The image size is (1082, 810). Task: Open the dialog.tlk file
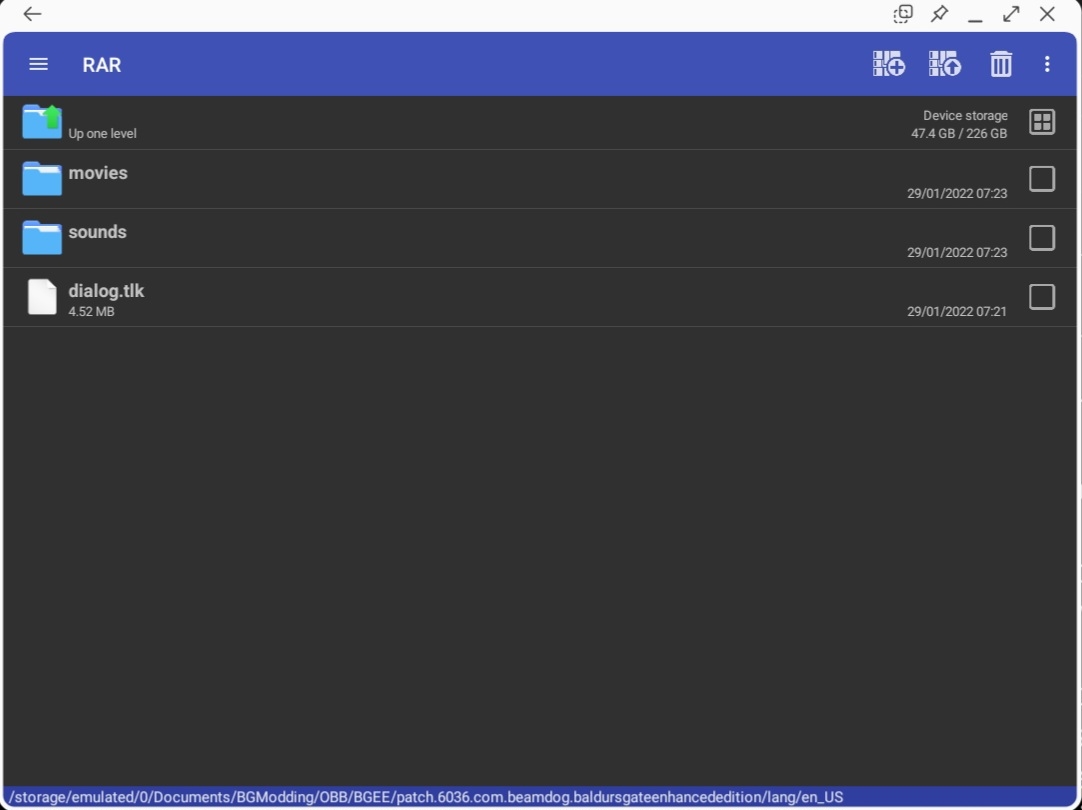click(x=106, y=291)
